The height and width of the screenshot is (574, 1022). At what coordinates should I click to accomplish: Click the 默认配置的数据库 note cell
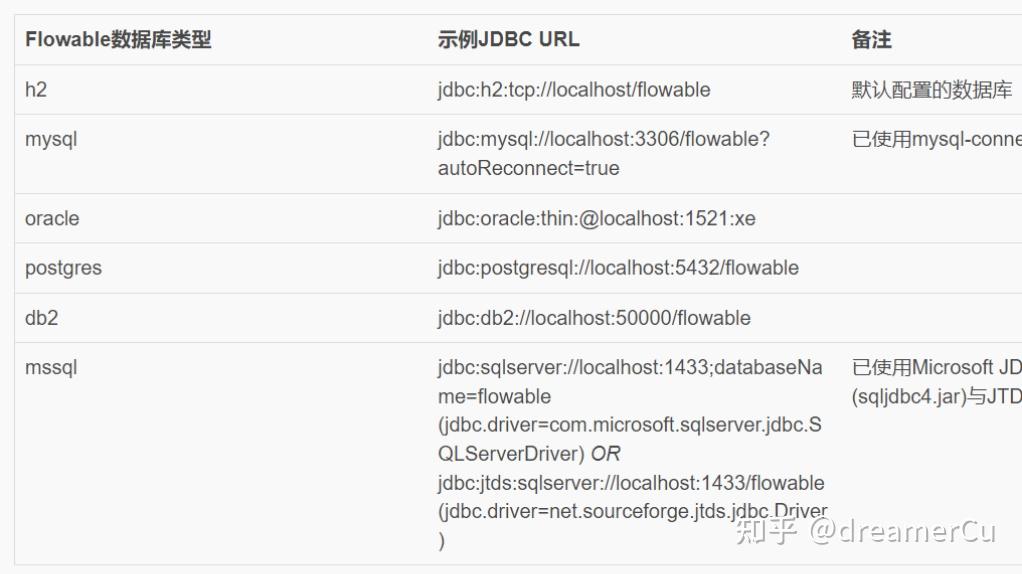931,90
